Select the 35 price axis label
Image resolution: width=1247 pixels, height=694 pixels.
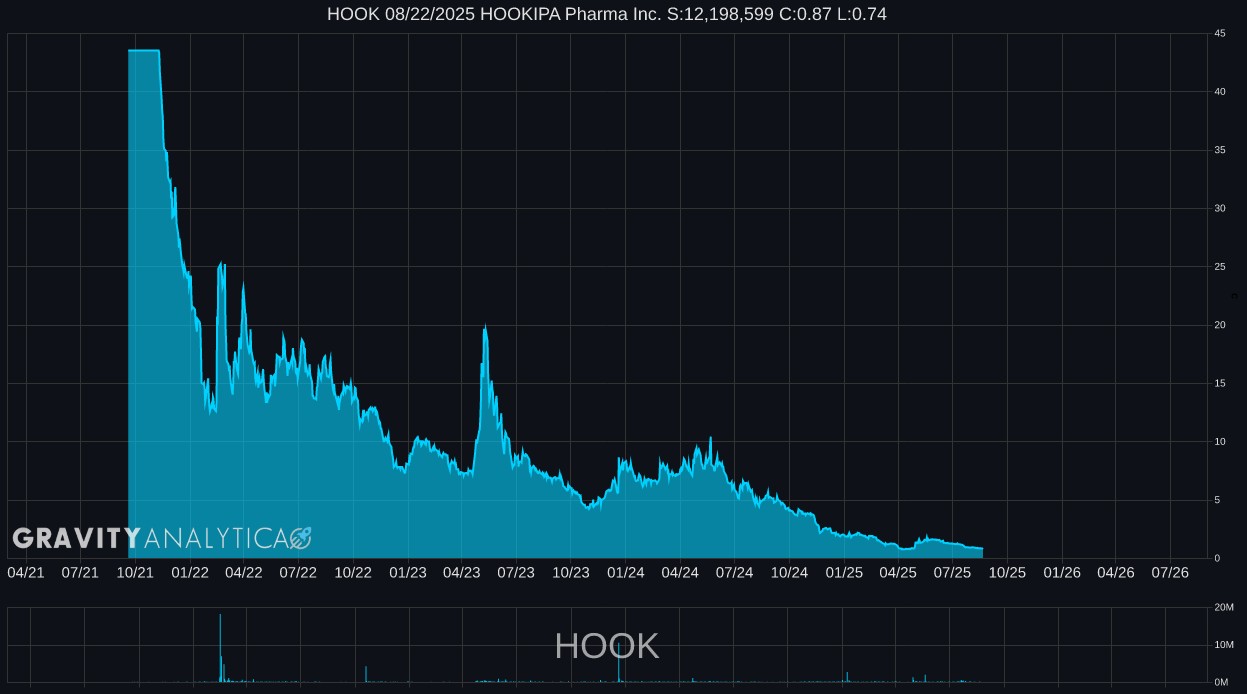point(1220,150)
